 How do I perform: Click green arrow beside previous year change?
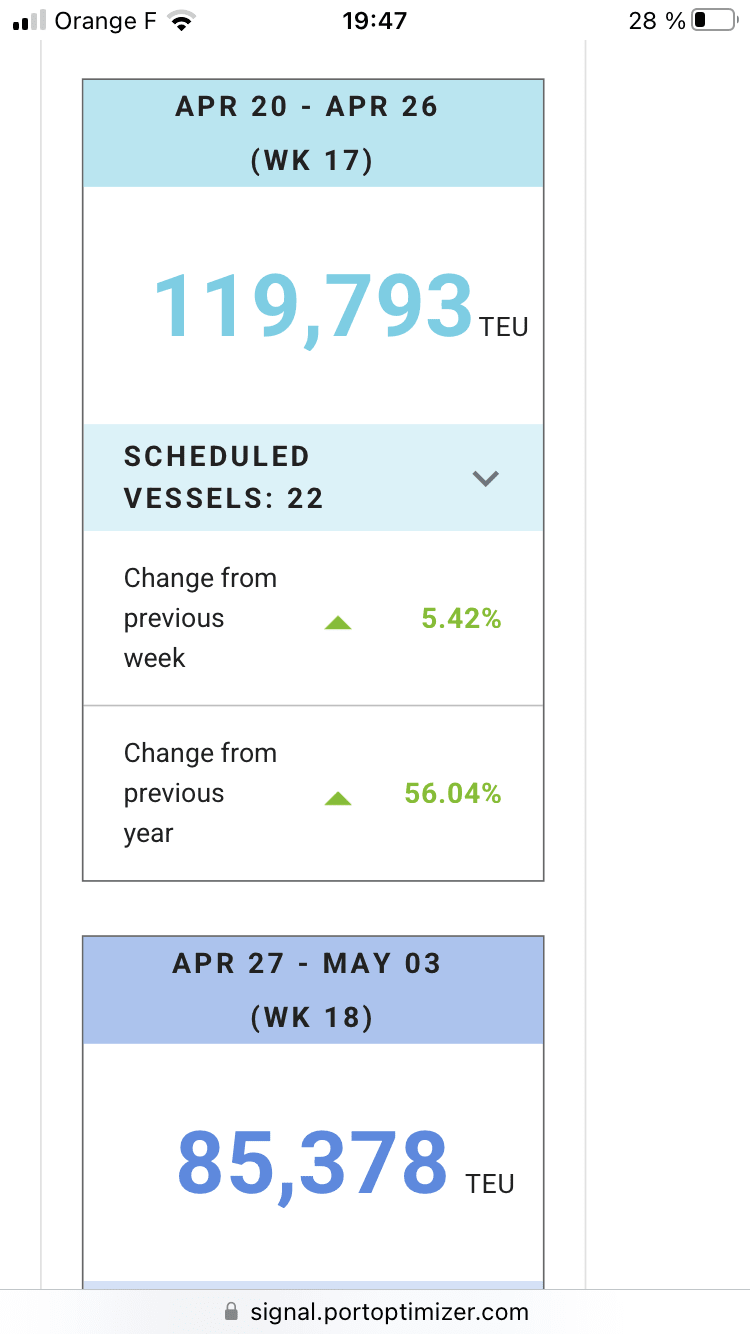(338, 798)
